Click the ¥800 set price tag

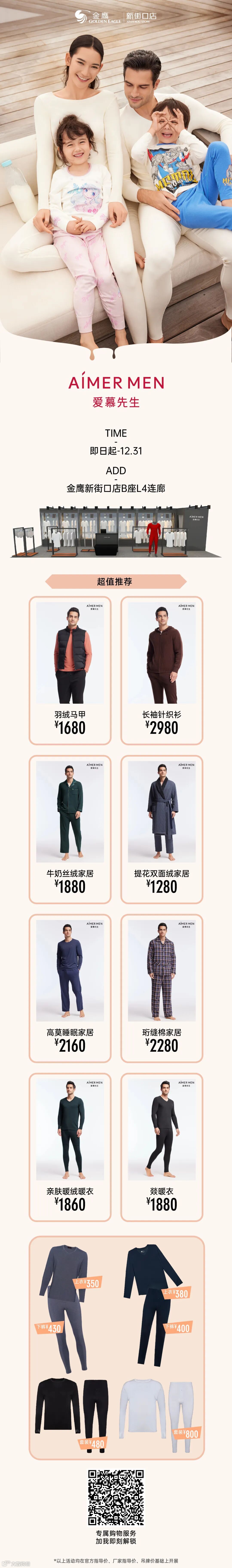[x=186, y=1433]
